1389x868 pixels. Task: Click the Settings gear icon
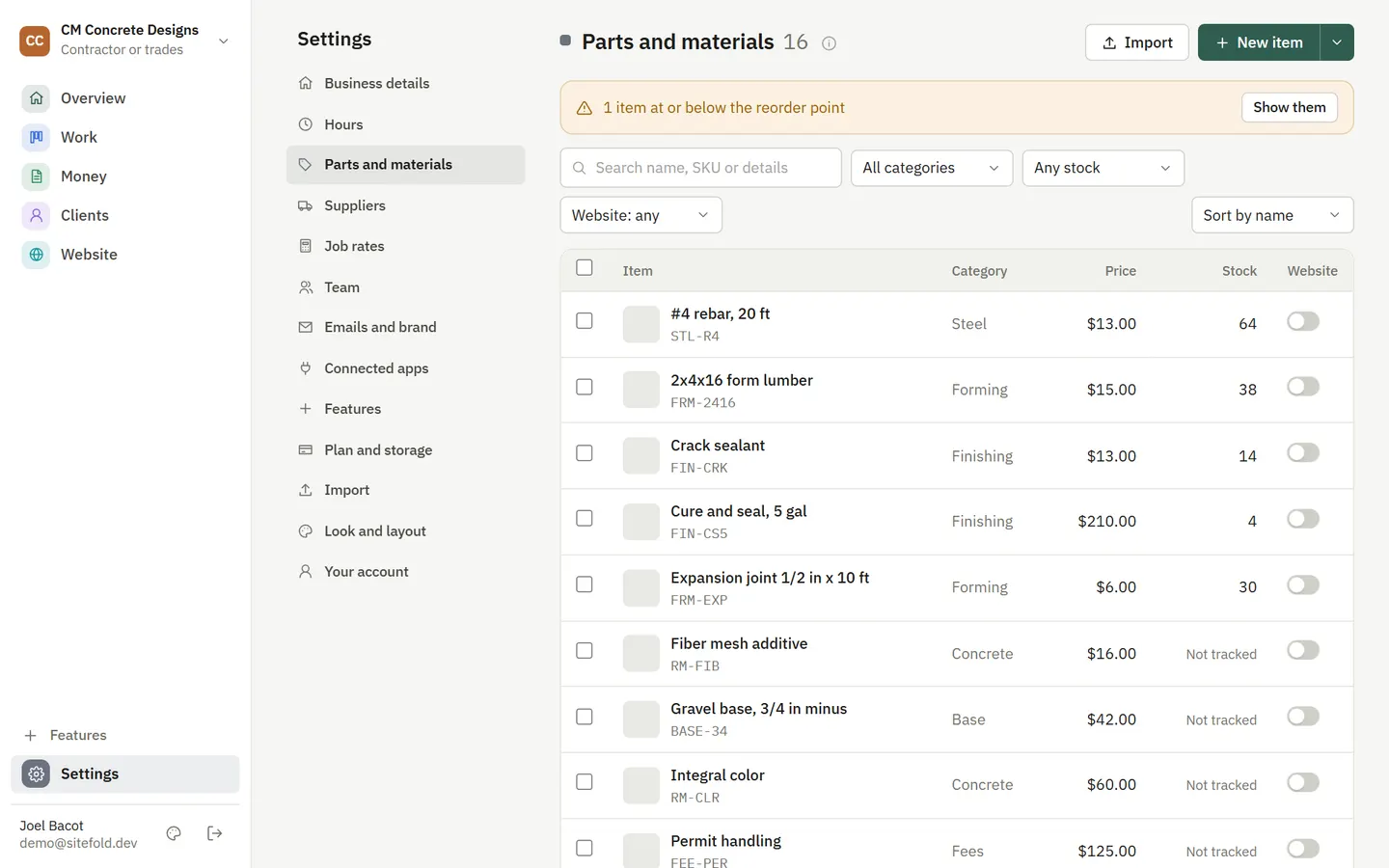click(36, 774)
